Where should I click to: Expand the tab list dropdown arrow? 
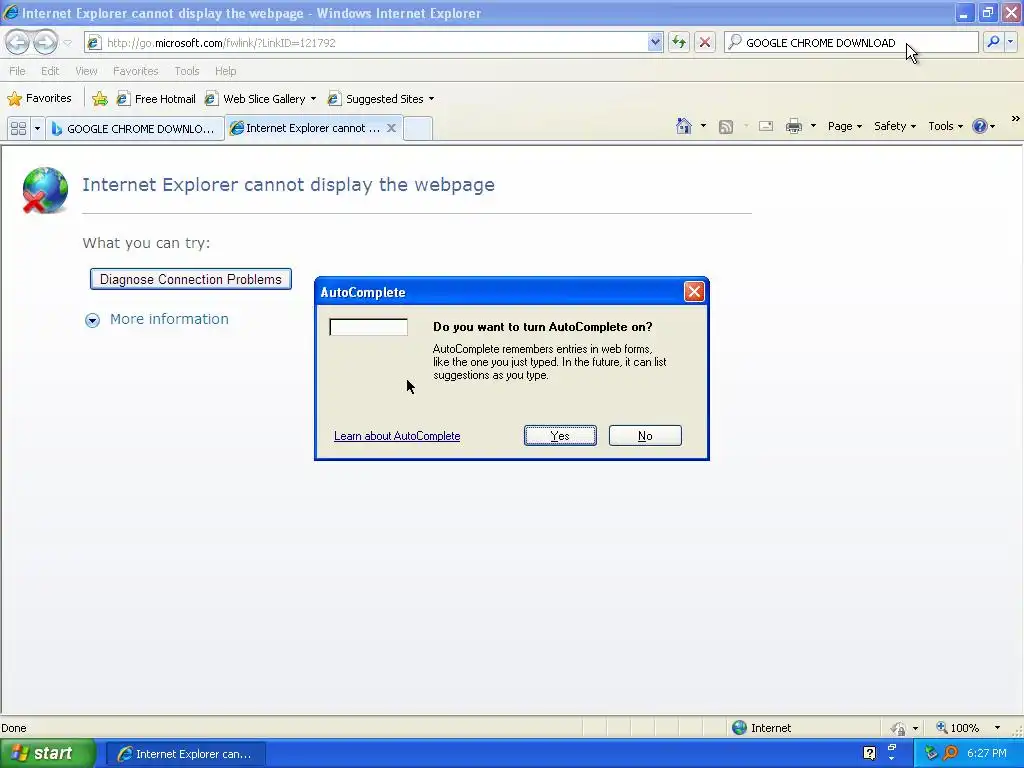(x=37, y=128)
